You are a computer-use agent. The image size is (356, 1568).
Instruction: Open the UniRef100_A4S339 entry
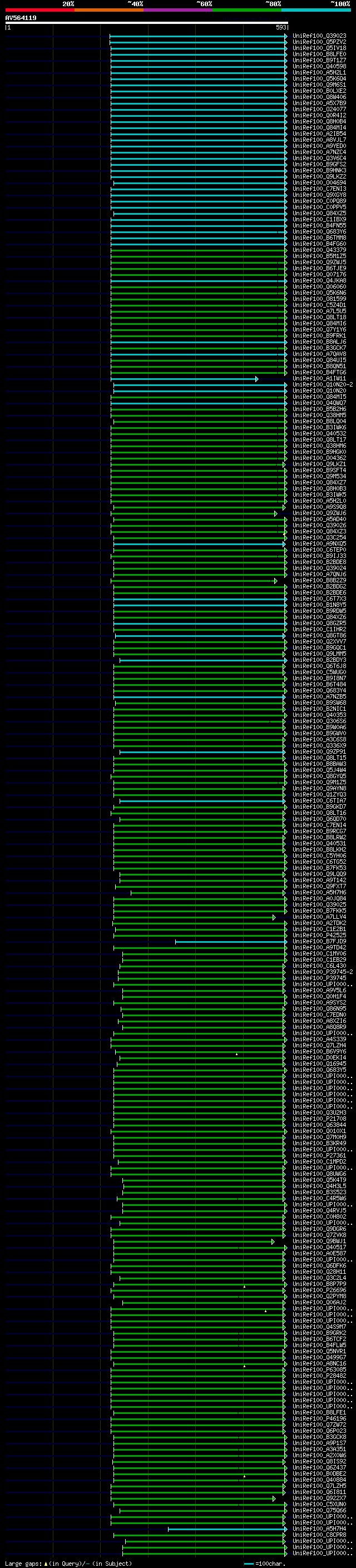[319, 1040]
